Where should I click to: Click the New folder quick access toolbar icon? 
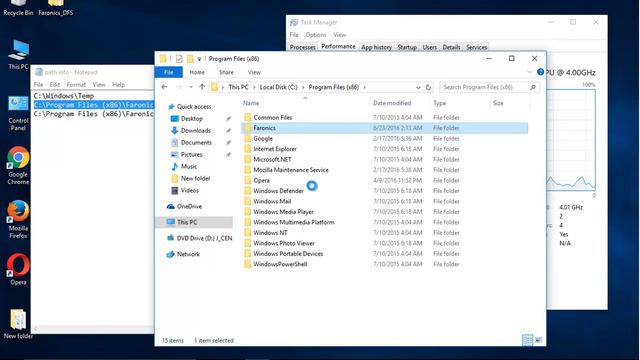[x=190, y=59]
